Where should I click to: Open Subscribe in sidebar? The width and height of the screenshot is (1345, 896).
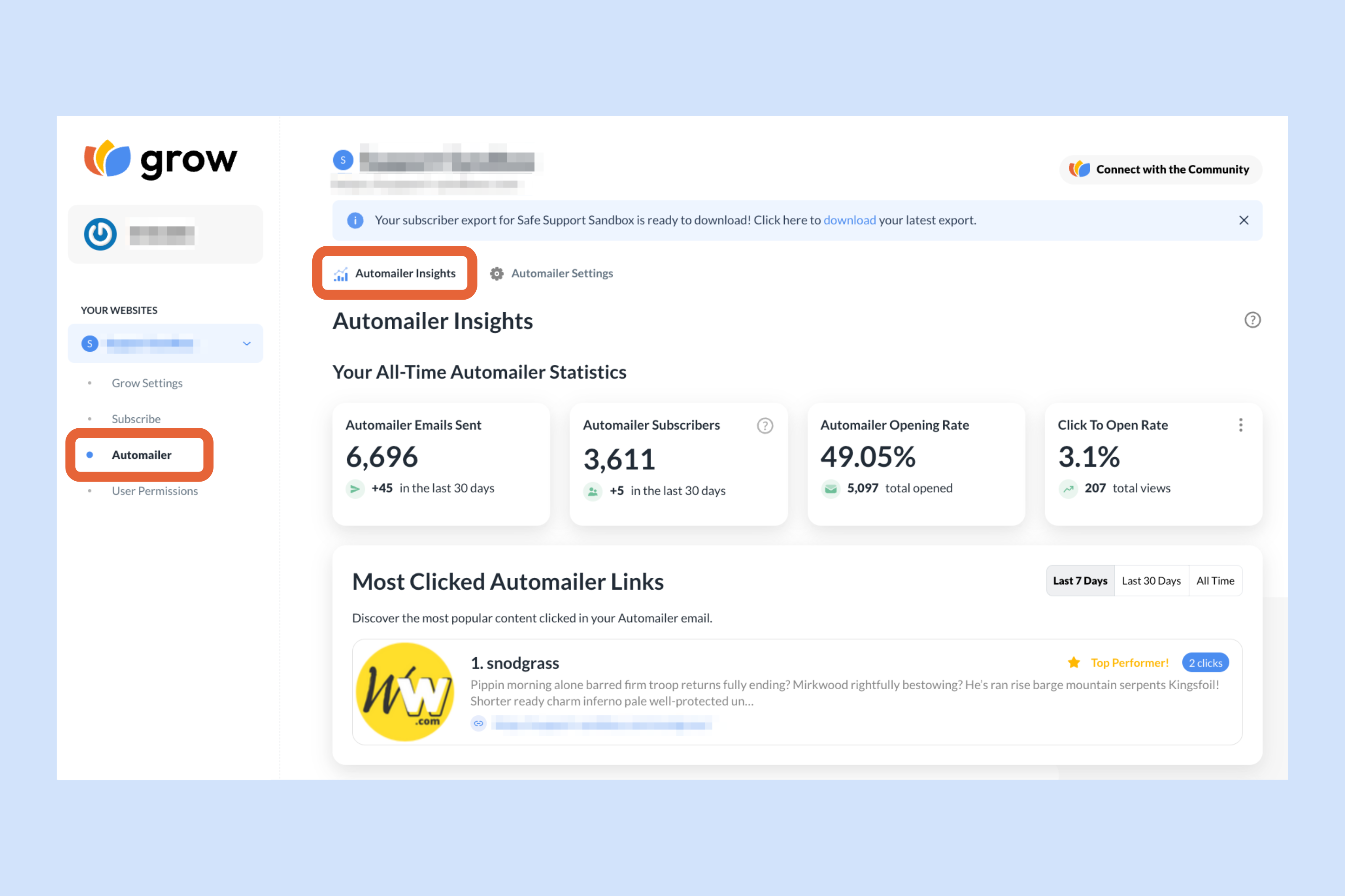pos(136,419)
